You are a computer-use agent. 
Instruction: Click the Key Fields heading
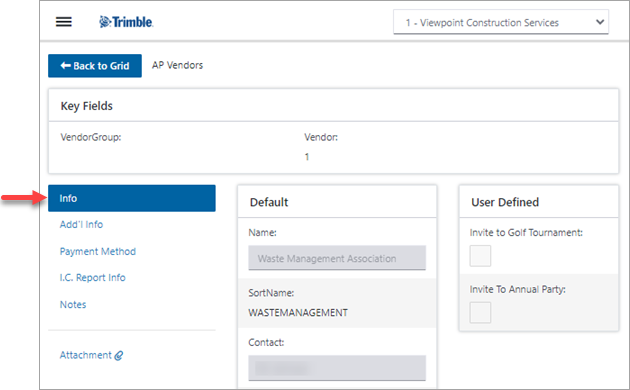pyautogui.click(x=86, y=106)
